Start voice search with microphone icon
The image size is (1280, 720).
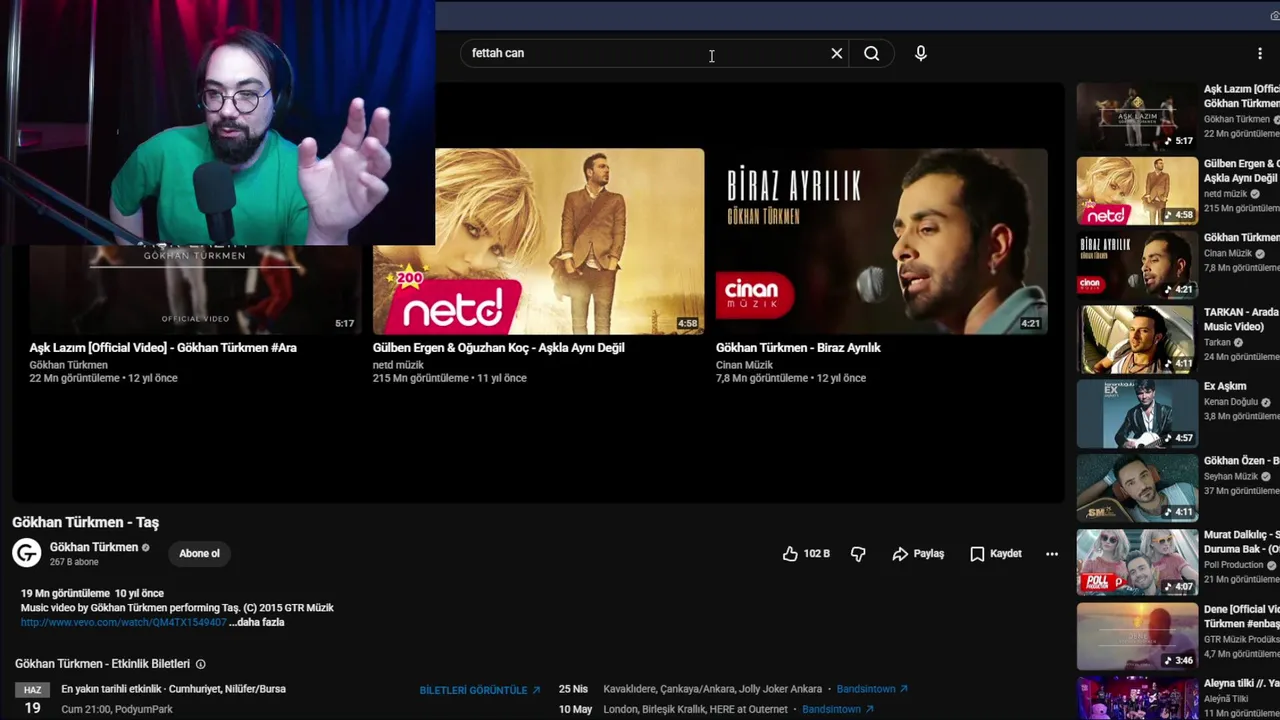click(x=921, y=53)
